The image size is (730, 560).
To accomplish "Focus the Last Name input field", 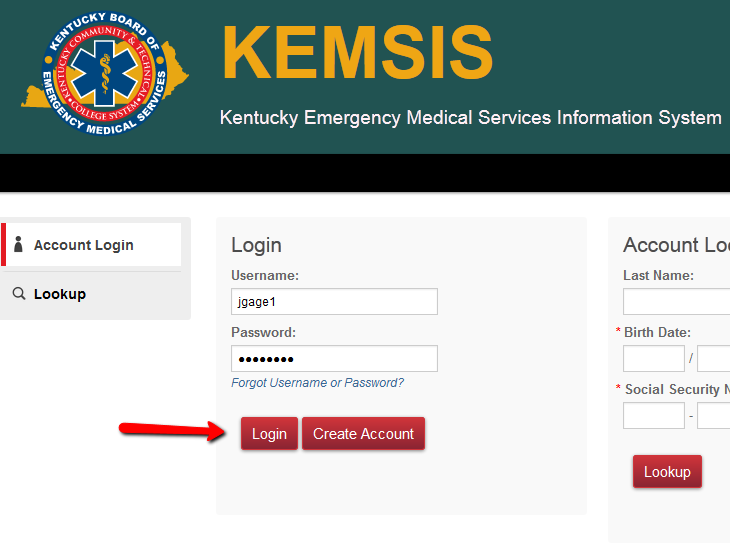I will [676, 302].
